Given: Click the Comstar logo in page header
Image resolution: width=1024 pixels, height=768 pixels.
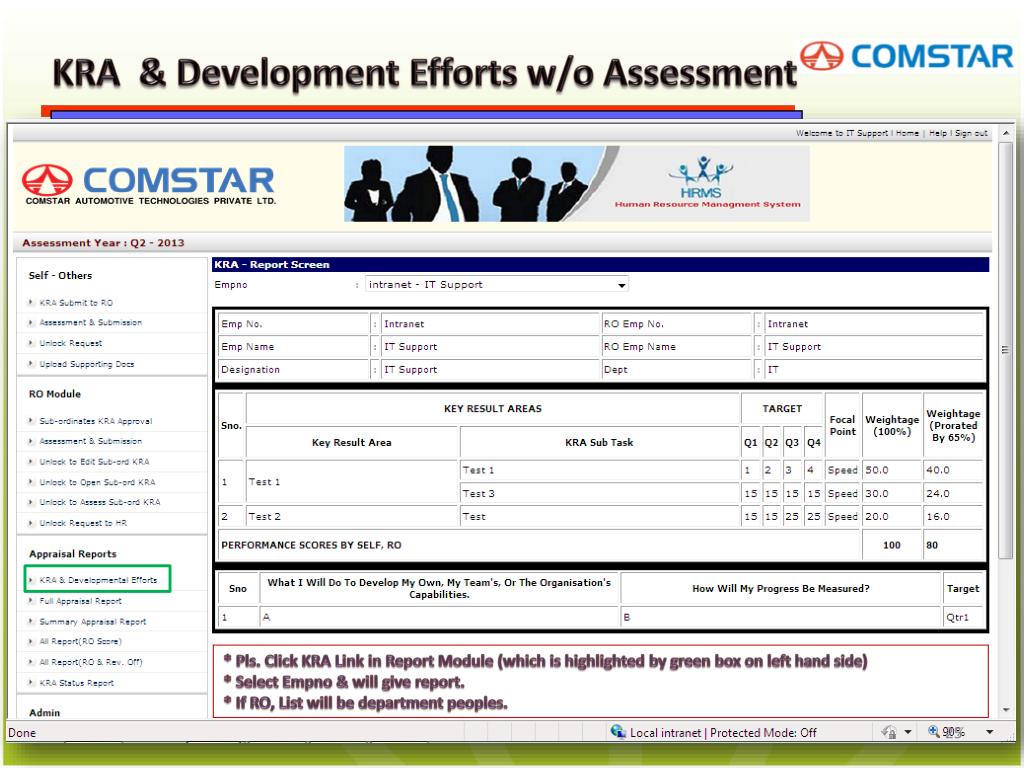Looking at the screenshot, I should click(x=149, y=184).
